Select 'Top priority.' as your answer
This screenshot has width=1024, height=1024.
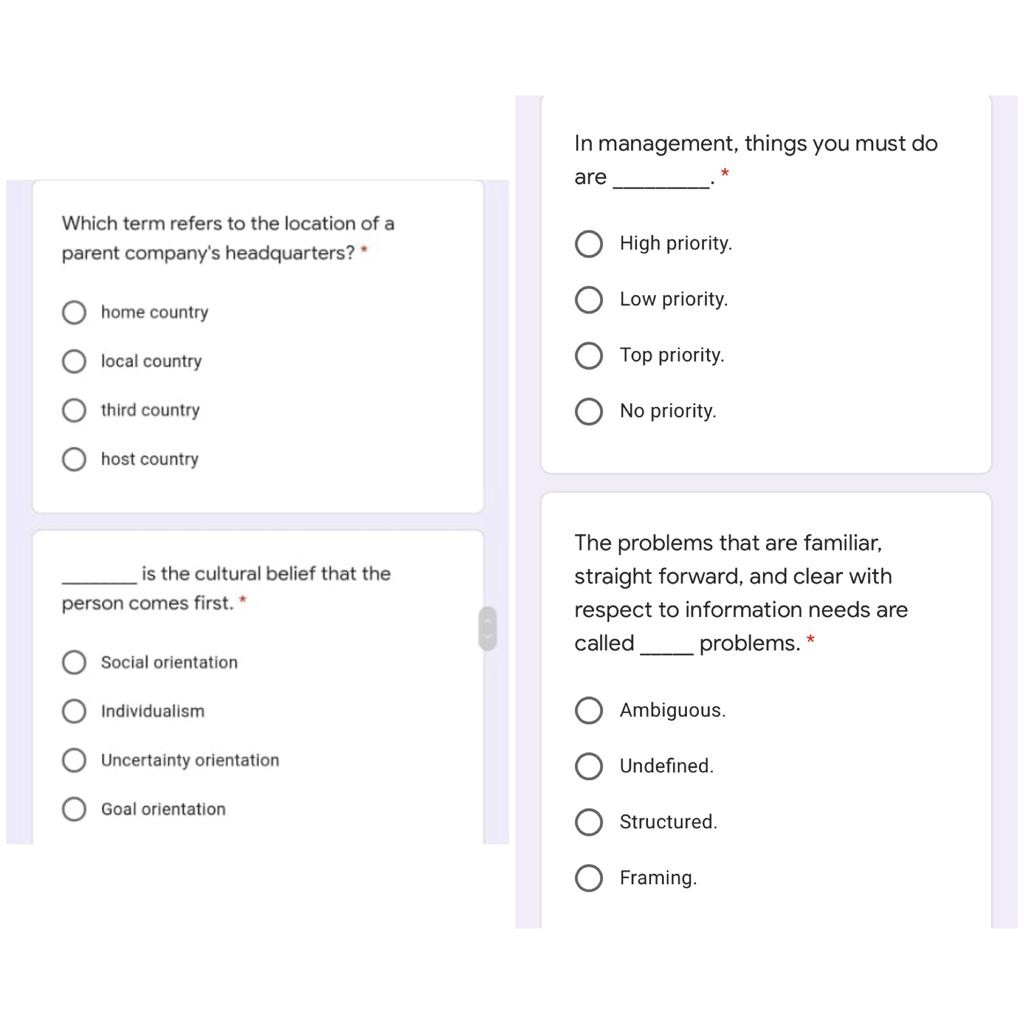pyautogui.click(x=589, y=355)
